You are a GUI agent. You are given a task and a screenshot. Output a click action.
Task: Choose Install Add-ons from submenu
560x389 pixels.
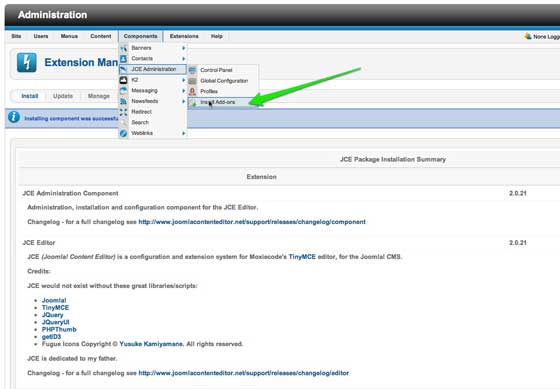(223, 103)
